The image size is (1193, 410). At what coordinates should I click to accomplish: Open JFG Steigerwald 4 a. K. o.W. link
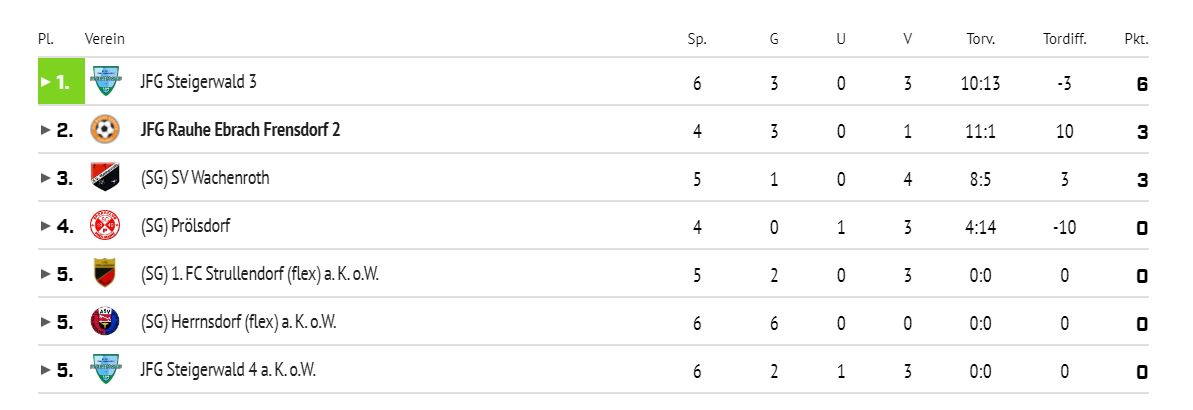[x=228, y=370]
